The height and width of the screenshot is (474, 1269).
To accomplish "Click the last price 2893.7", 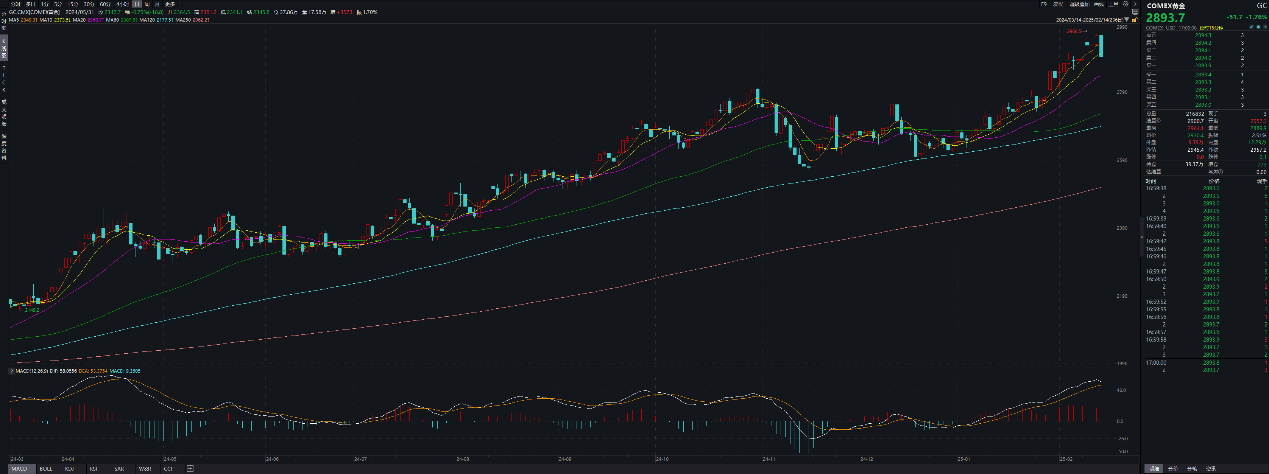I will click(1165, 18).
